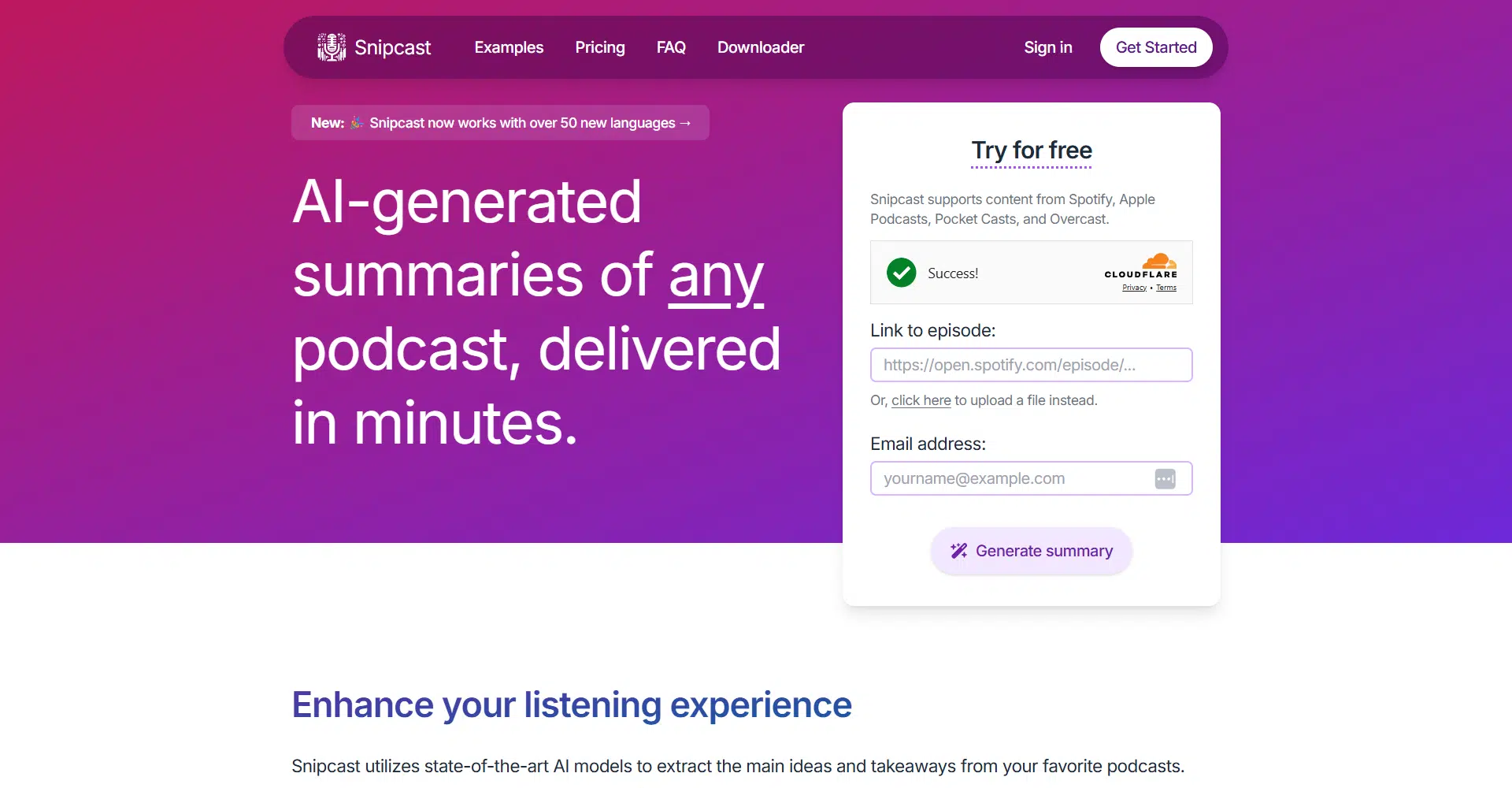Click the Sign in link
1512x788 pixels.
[1047, 47]
